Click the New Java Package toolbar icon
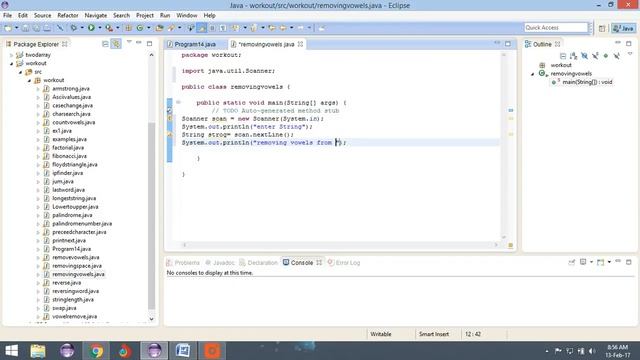The image size is (640, 360). coord(129,28)
